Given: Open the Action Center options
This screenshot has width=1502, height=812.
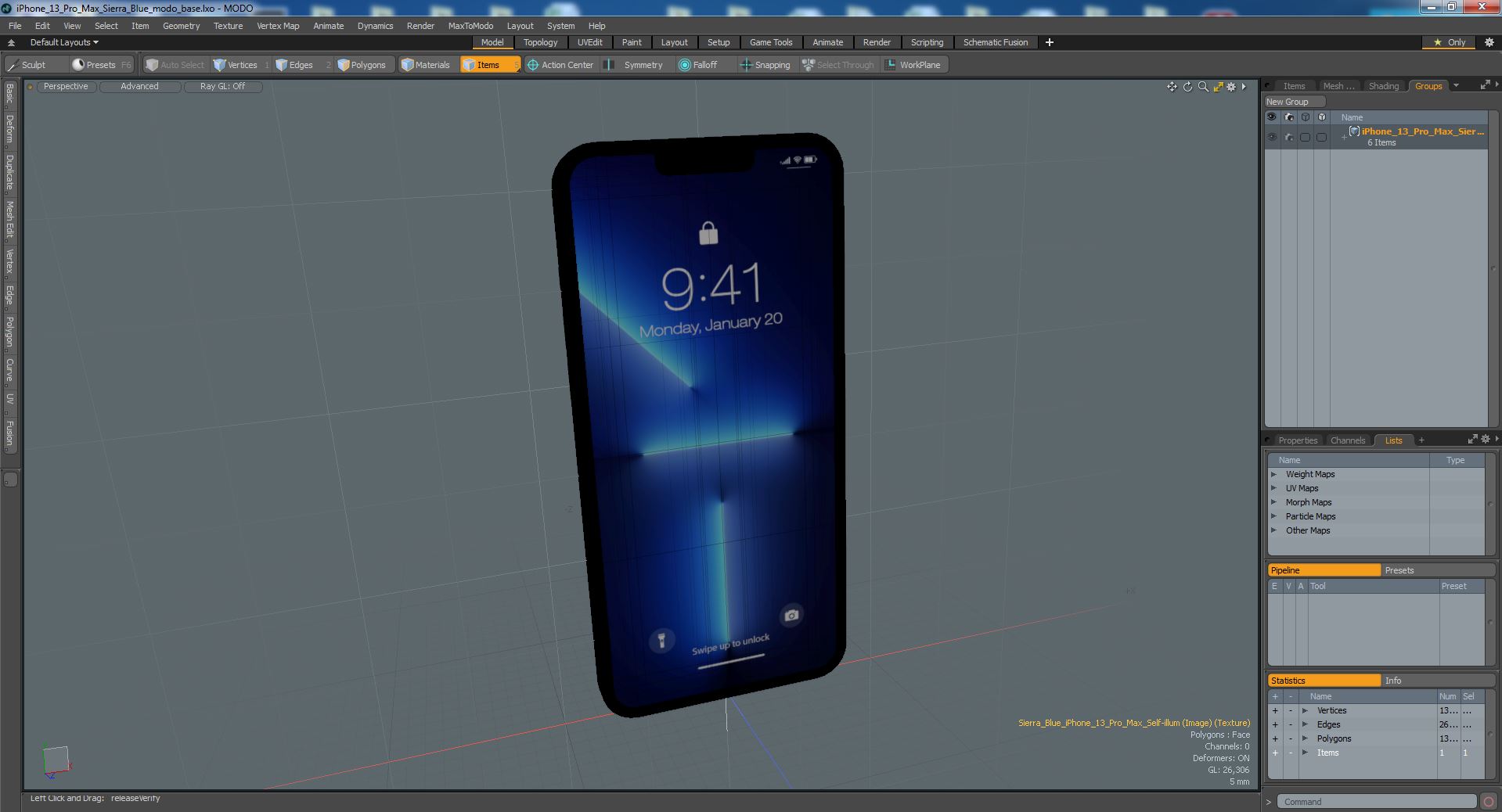Looking at the screenshot, I should (560, 65).
